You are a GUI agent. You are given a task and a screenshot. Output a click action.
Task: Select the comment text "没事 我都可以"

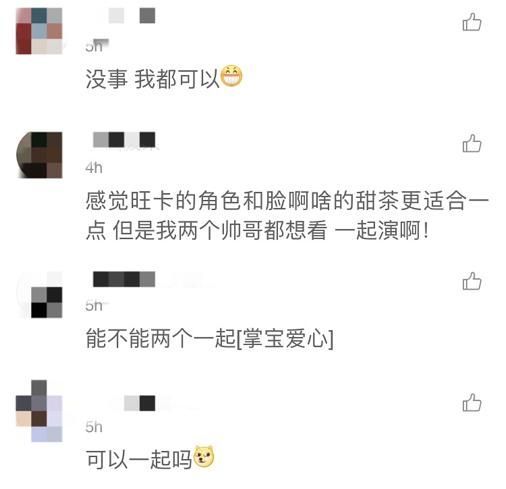(x=152, y=79)
